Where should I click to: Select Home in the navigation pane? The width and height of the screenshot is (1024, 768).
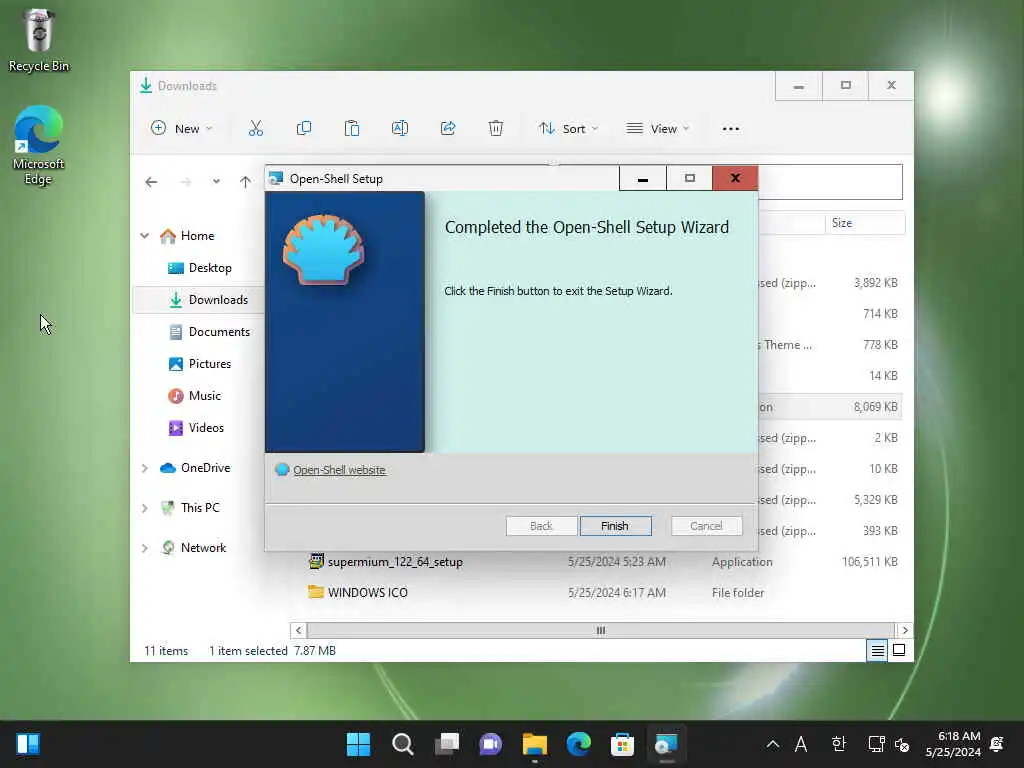point(197,236)
